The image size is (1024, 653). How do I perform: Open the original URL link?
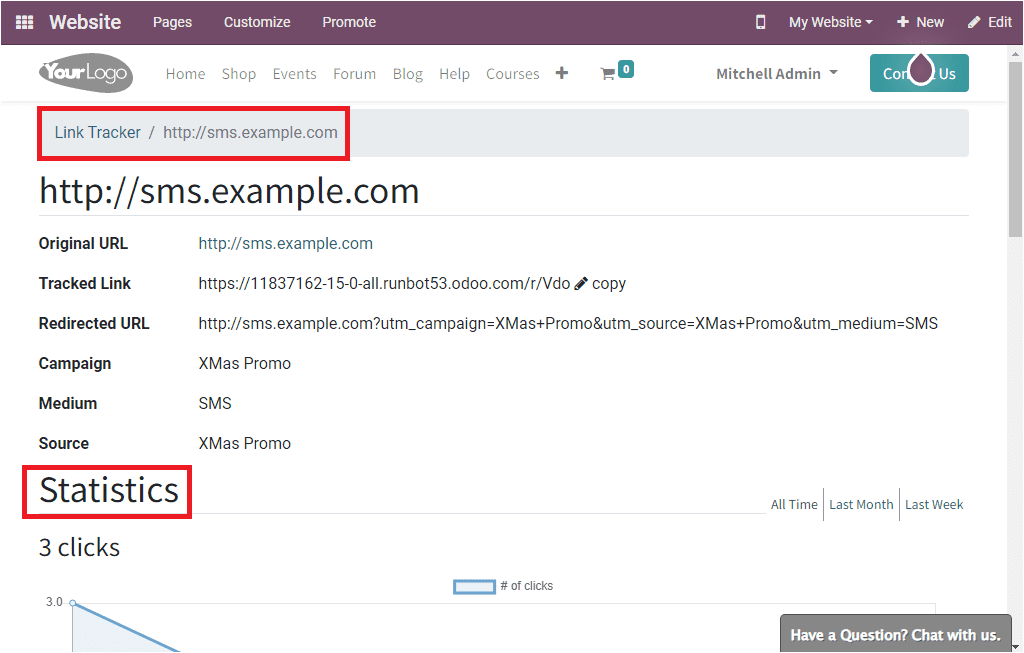pyautogui.click(x=285, y=243)
